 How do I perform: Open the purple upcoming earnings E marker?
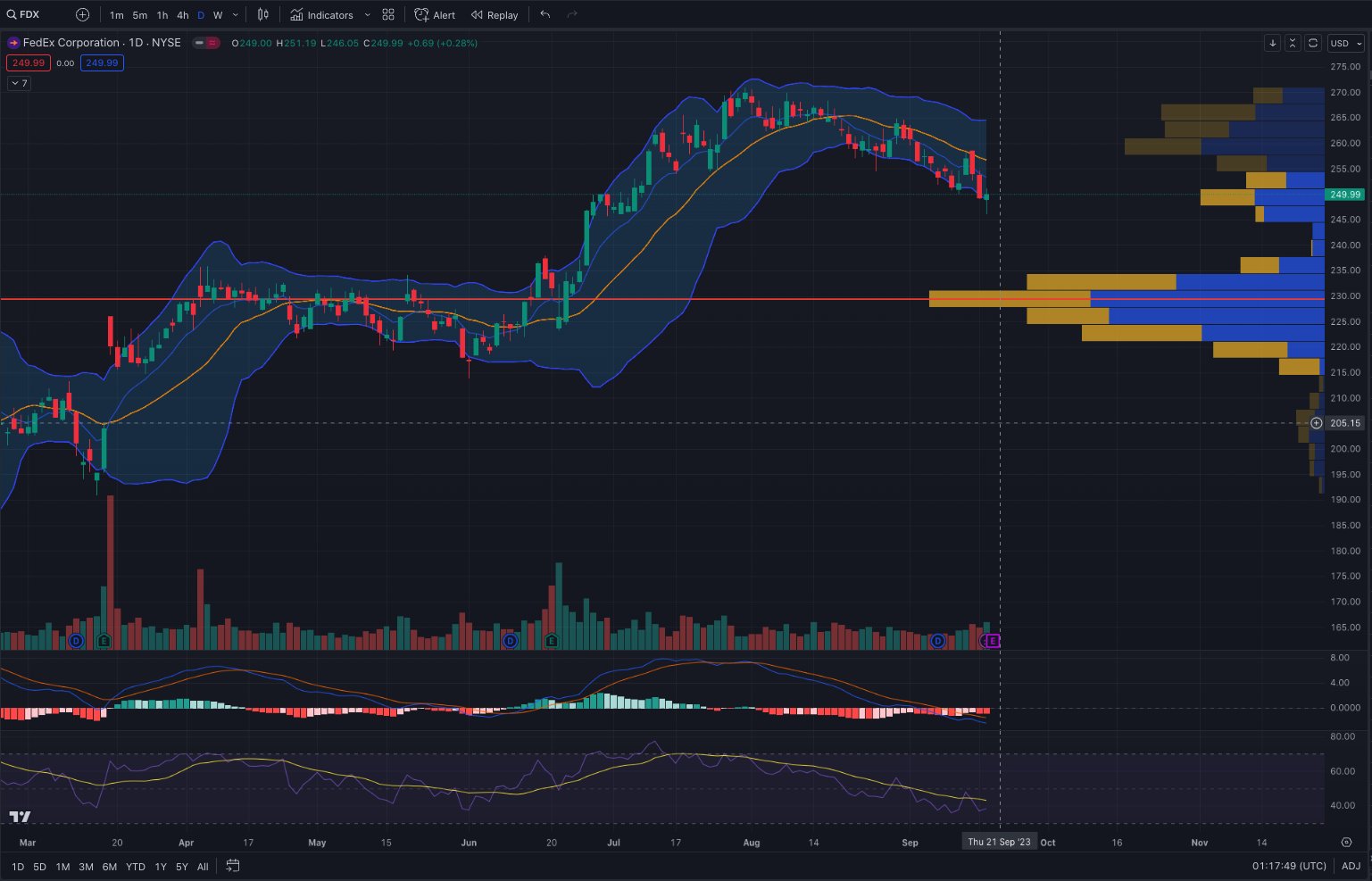[x=993, y=641]
